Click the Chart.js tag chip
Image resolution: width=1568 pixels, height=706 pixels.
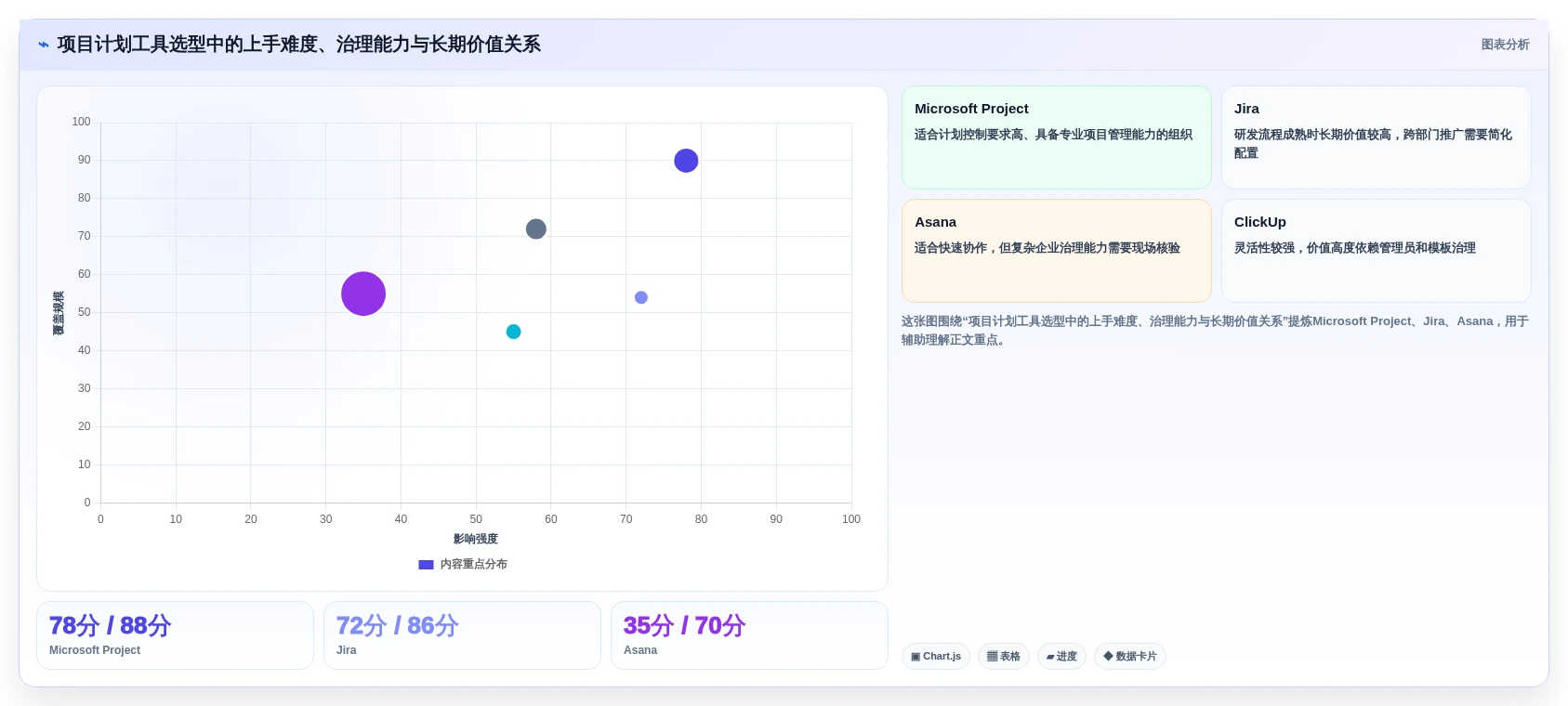point(936,656)
